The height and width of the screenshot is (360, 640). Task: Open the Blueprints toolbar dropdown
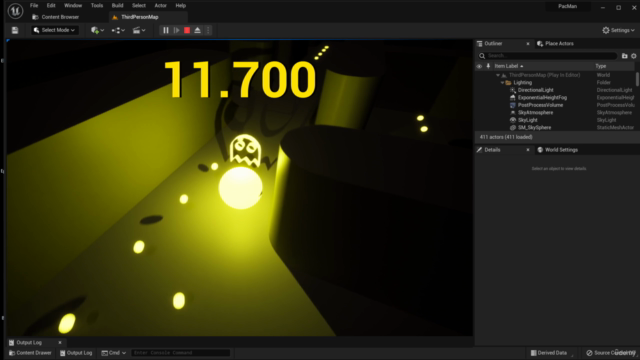click(x=118, y=30)
